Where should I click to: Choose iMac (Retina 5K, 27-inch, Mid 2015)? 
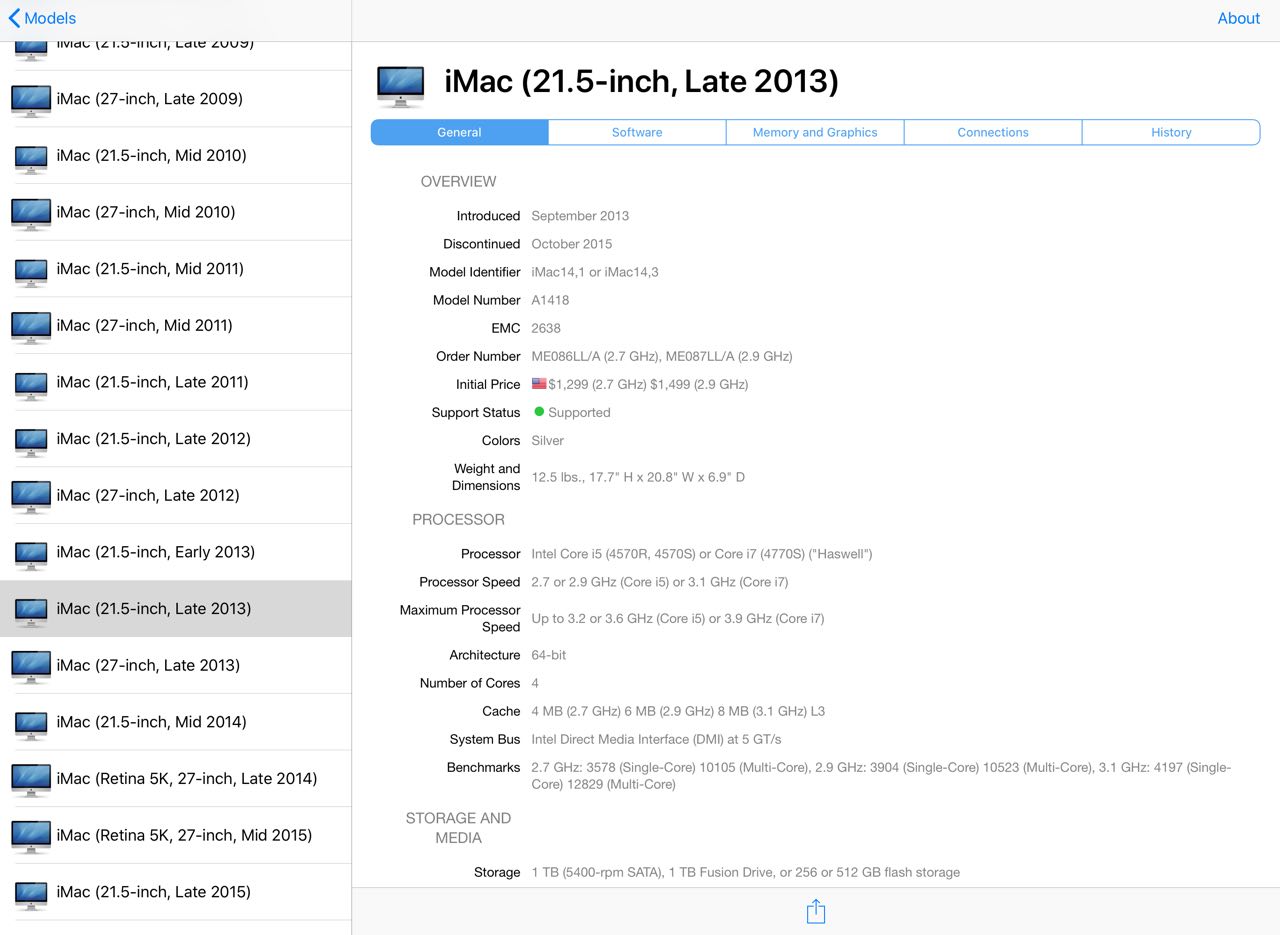click(x=176, y=835)
